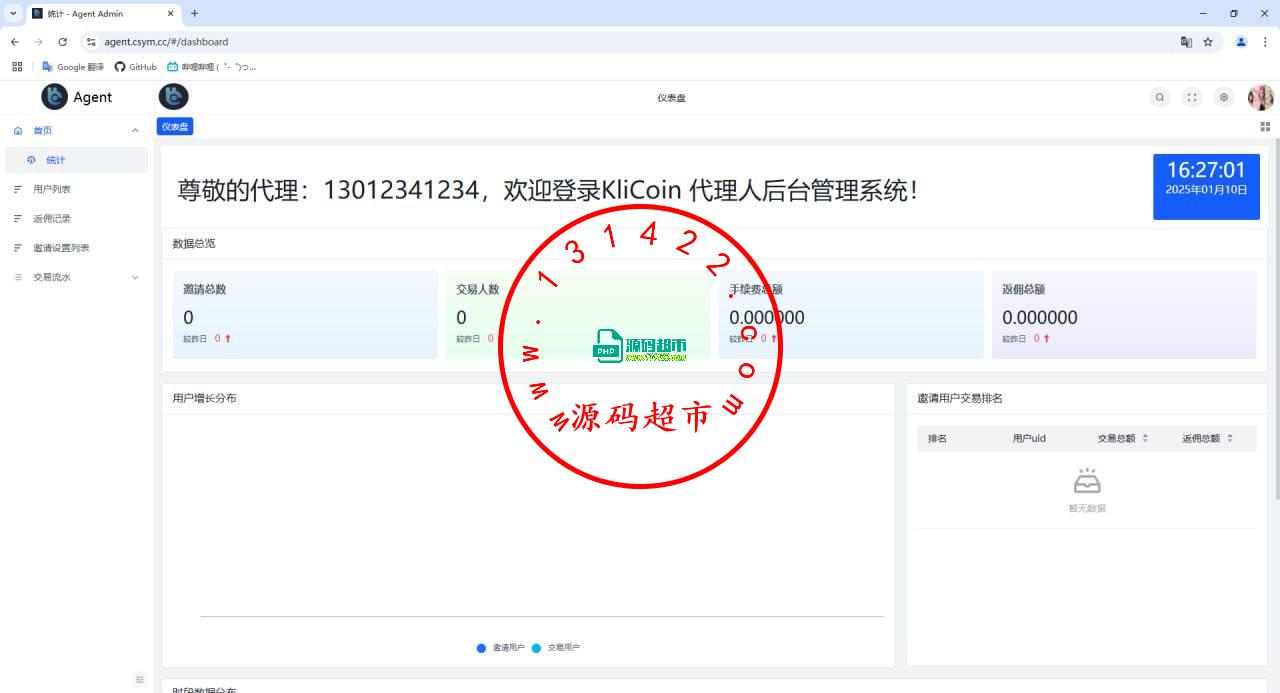Open a new browser tab
The width and height of the screenshot is (1280, 693).
coord(194,13)
